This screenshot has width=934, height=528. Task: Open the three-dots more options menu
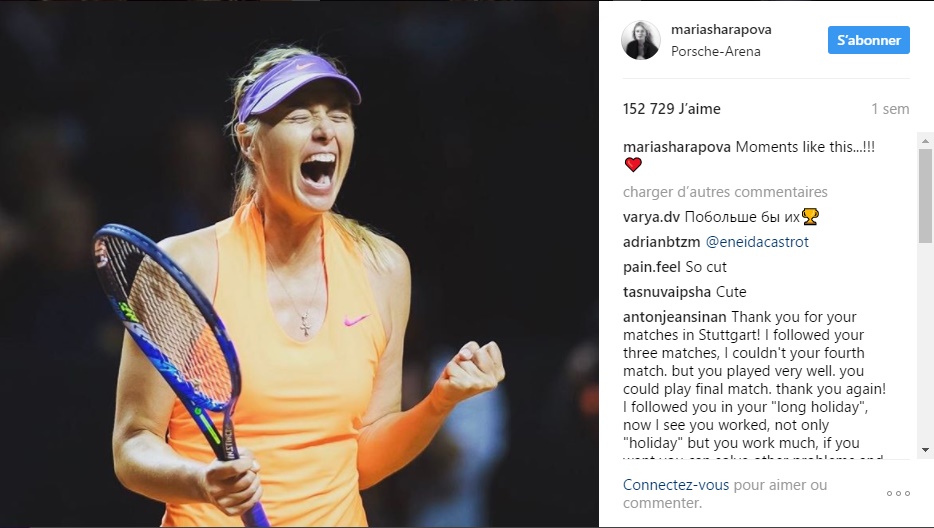point(898,493)
